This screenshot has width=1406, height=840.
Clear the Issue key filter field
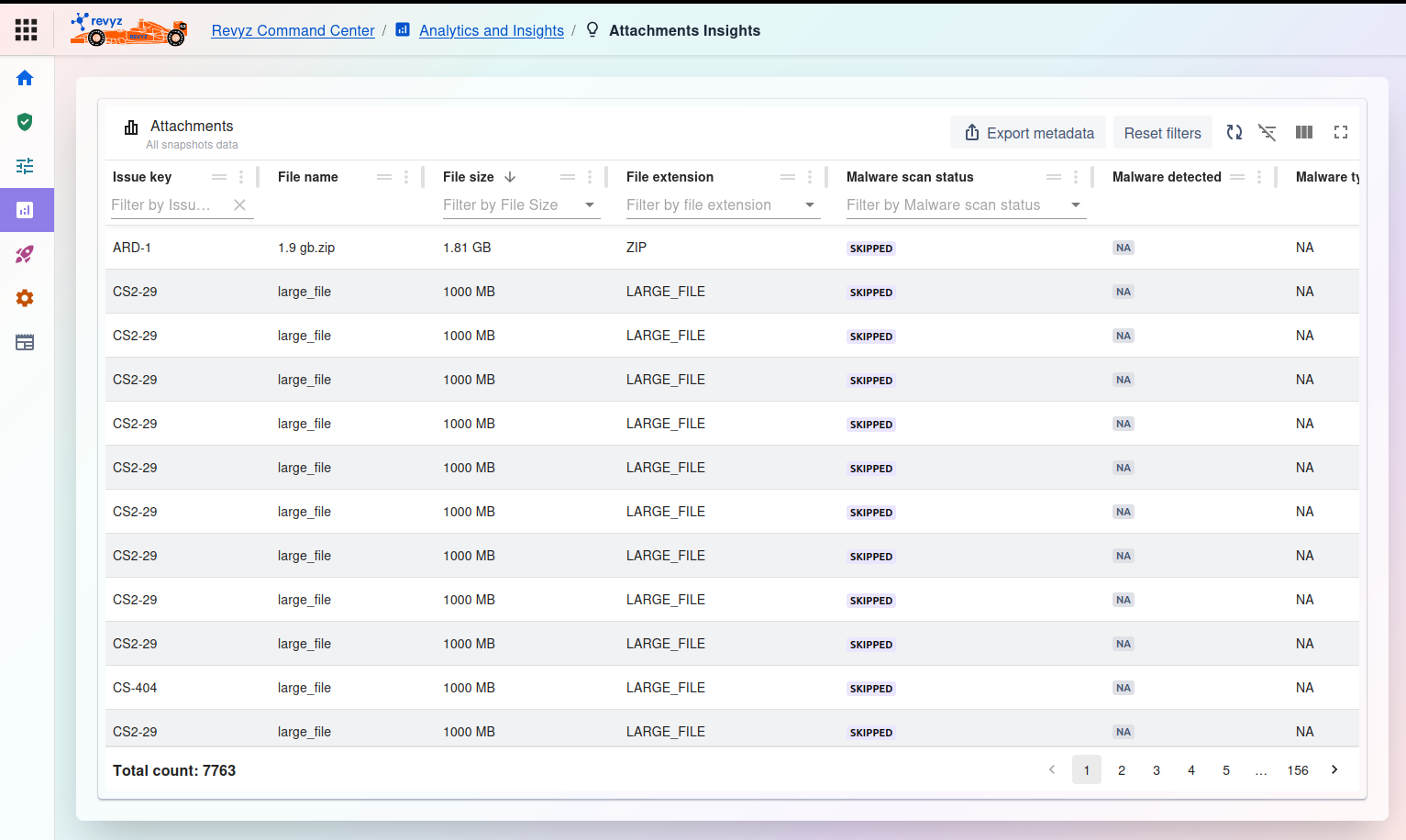click(x=239, y=205)
